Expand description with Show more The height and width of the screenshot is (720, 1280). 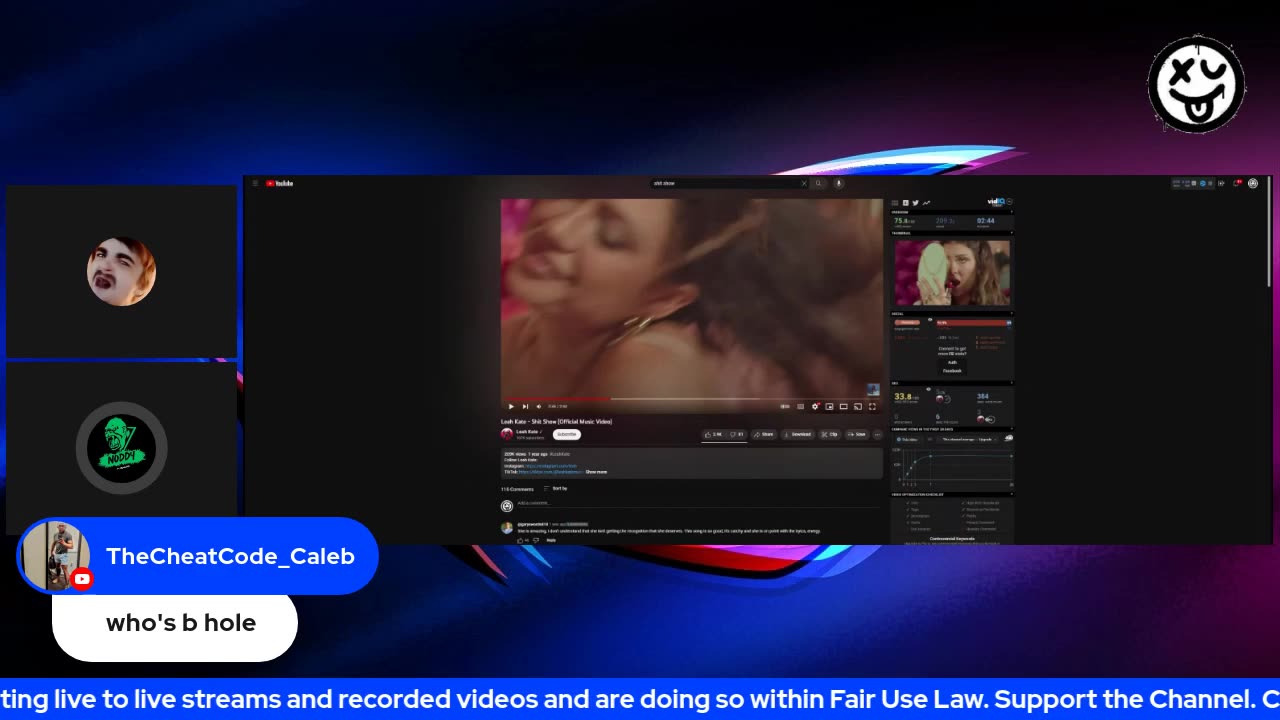click(x=596, y=471)
